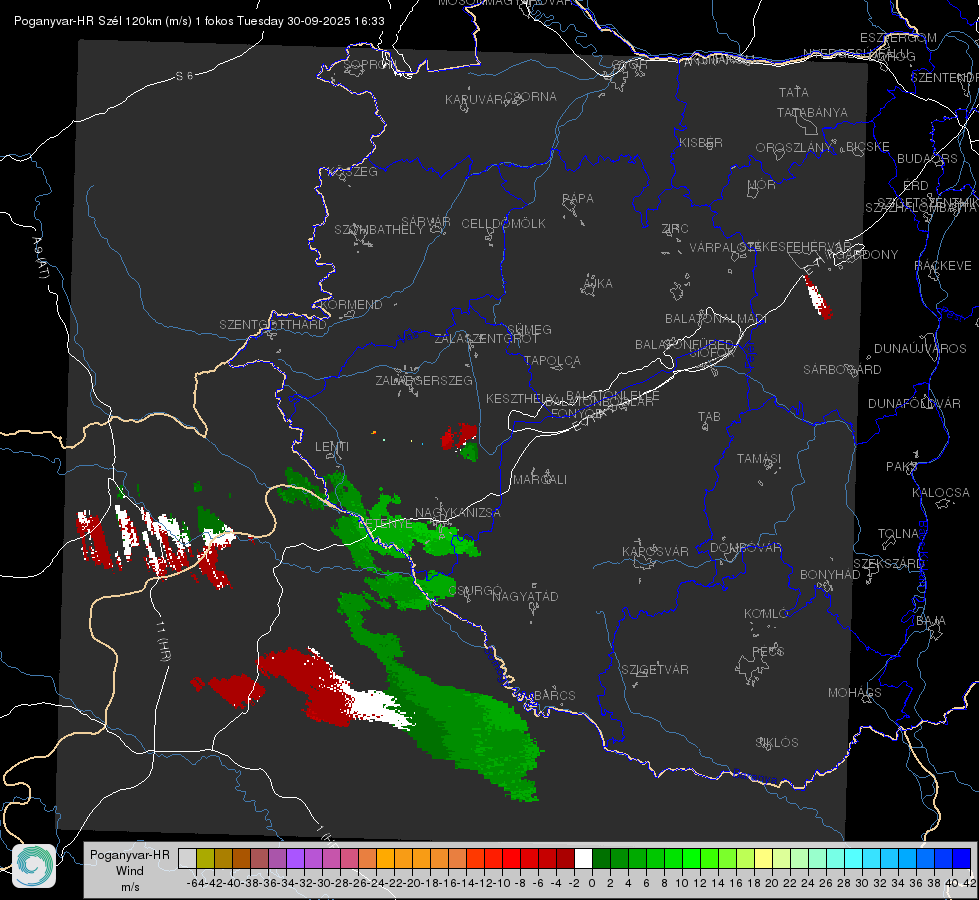Image resolution: width=979 pixels, height=900 pixels.
Task: Click the red and green echo near Keszthely
Action: [460, 441]
